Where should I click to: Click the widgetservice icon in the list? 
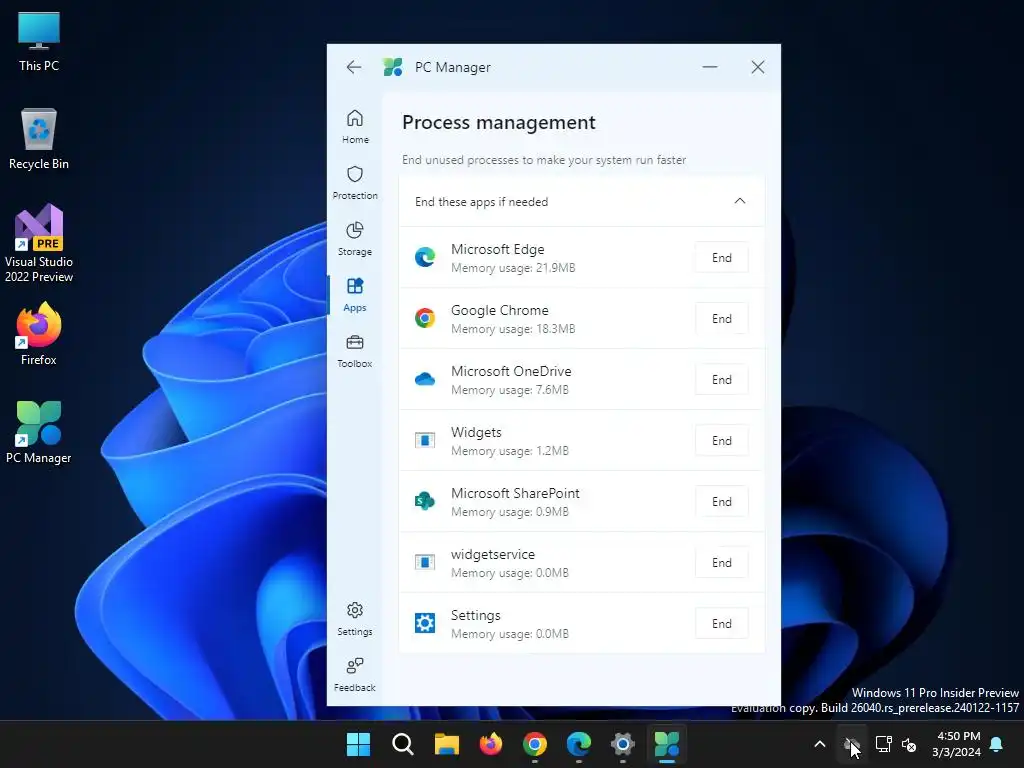tap(425, 562)
